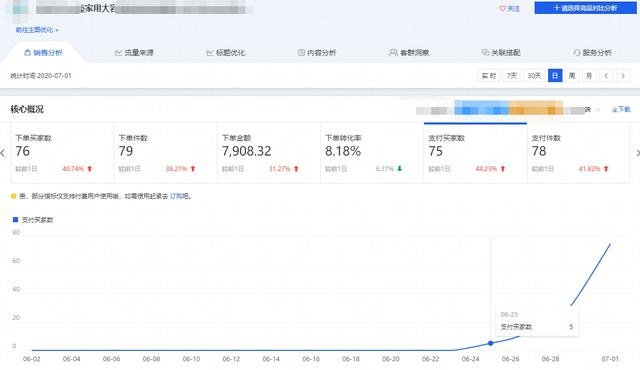Slide metric cards left with arrow
This screenshot has height=370, width=640.
pyautogui.click(x=3, y=153)
